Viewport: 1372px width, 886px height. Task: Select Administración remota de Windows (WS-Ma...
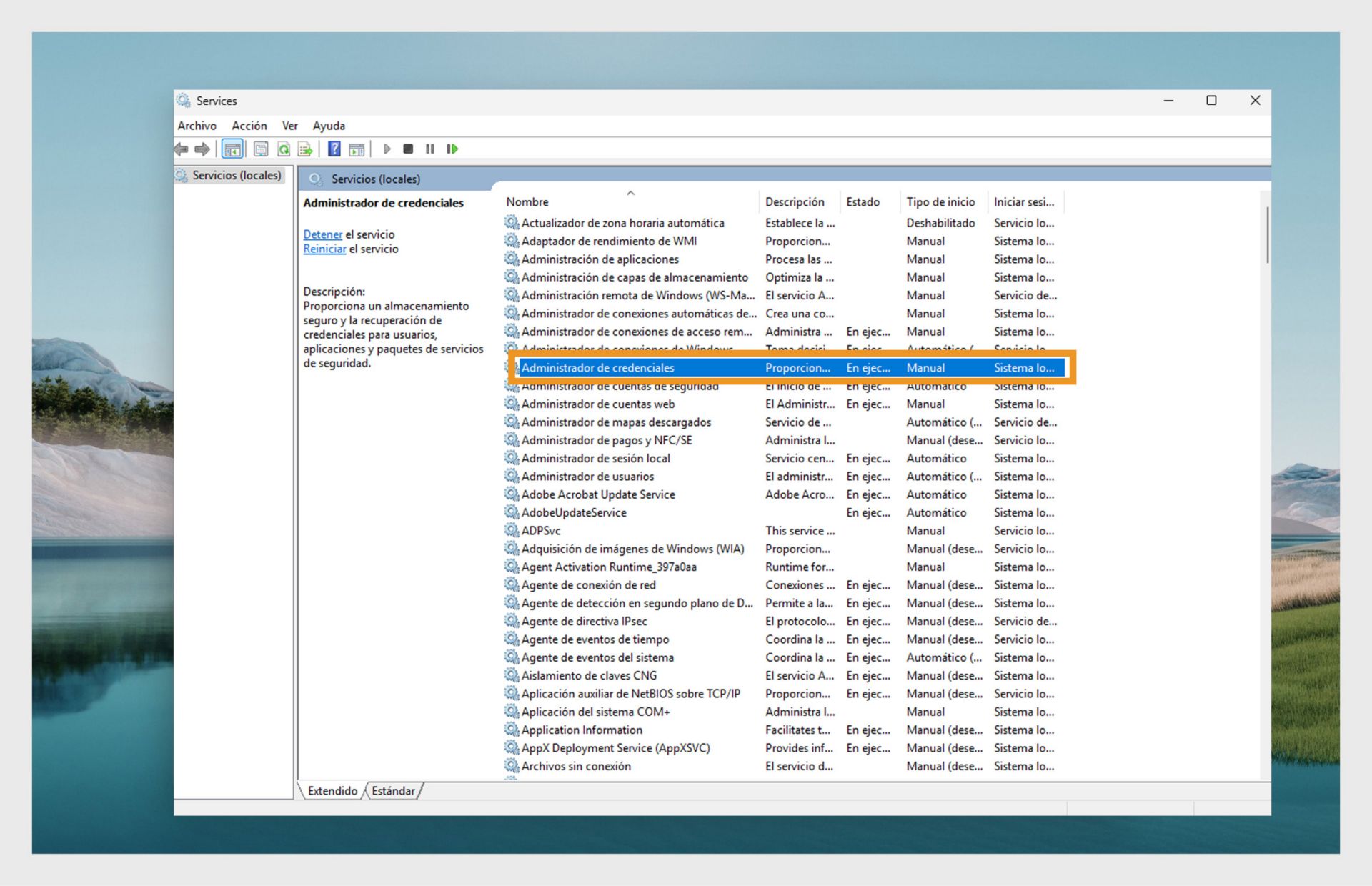click(x=637, y=295)
